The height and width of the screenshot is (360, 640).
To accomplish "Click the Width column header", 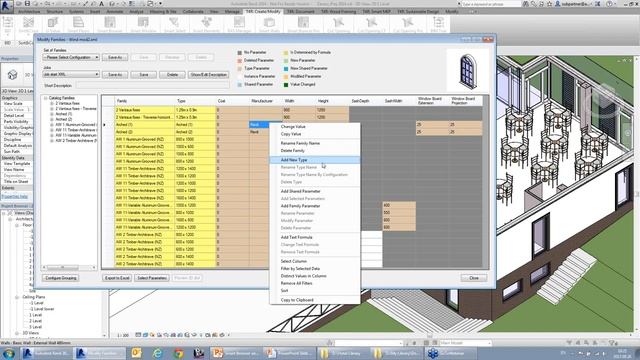I will pyautogui.click(x=299, y=101).
